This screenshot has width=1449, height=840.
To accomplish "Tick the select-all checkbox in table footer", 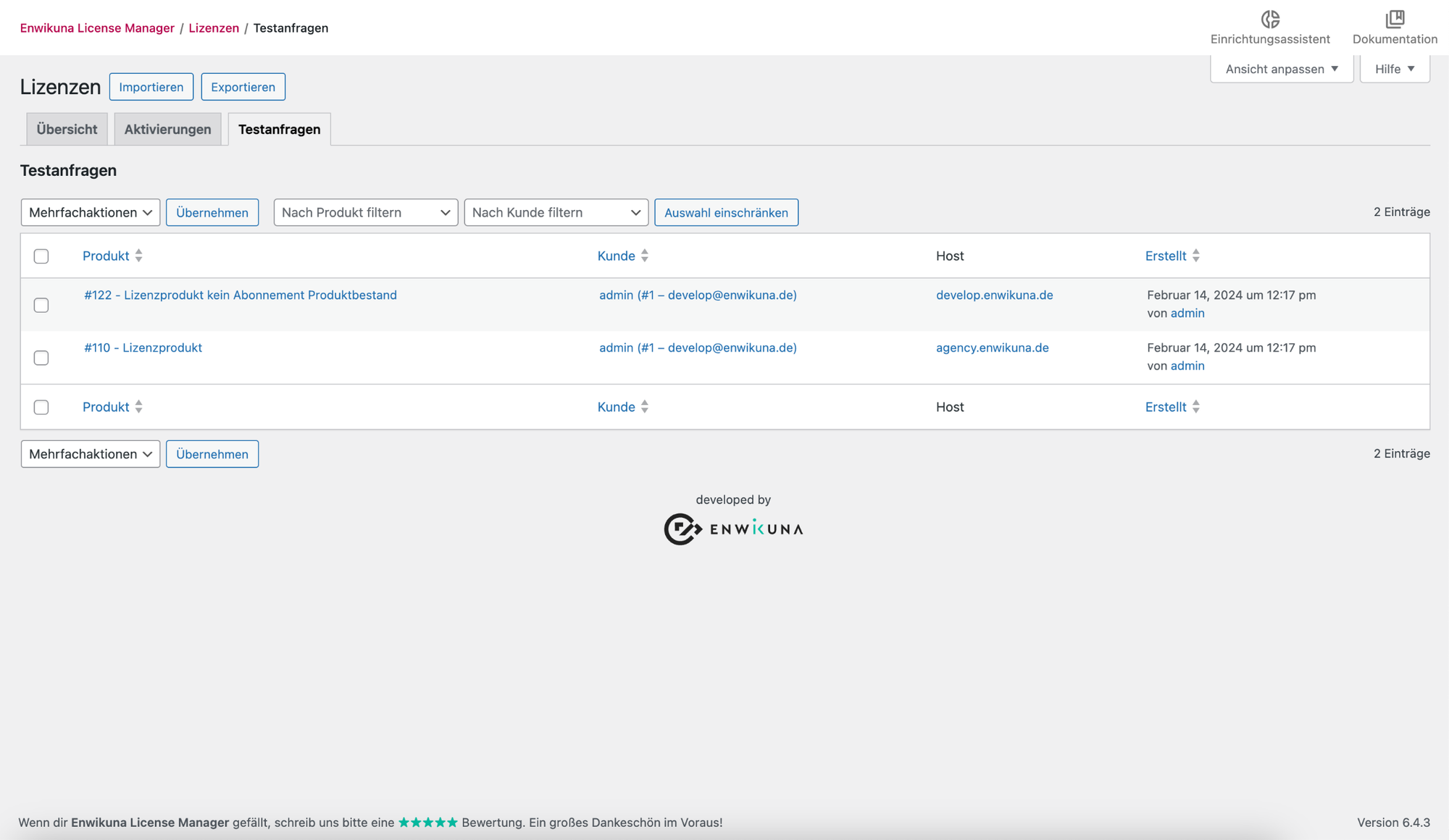I will click(x=41, y=407).
